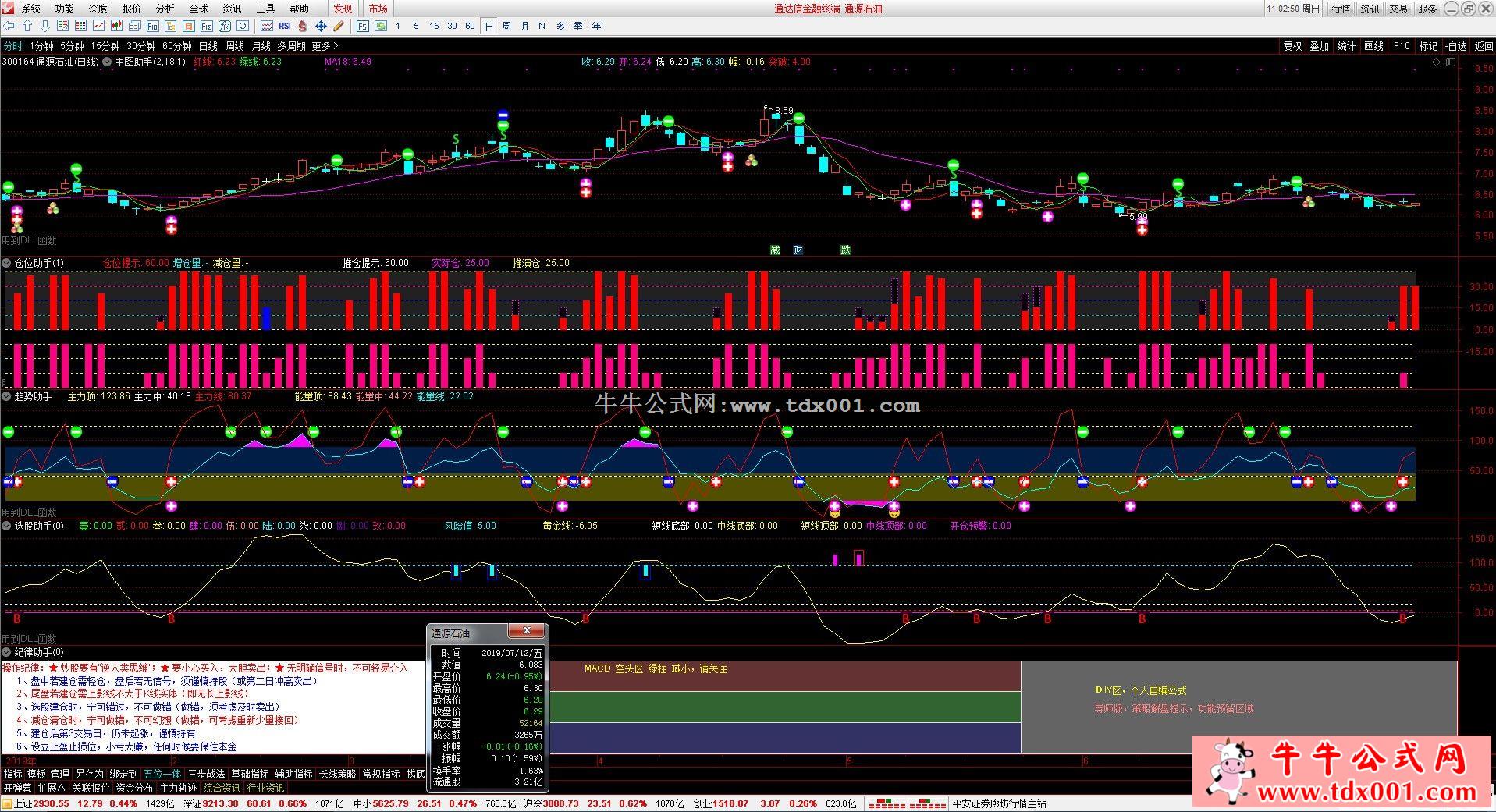Select 5-minute period button '5'

(x=416, y=26)
